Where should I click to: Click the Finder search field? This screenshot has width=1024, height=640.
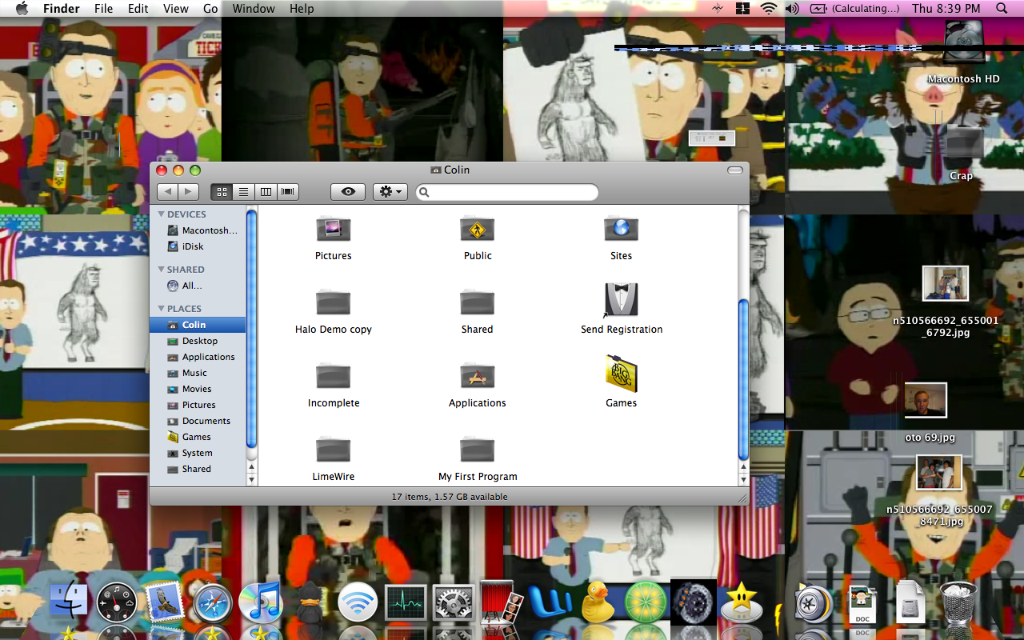pos(508,192)
